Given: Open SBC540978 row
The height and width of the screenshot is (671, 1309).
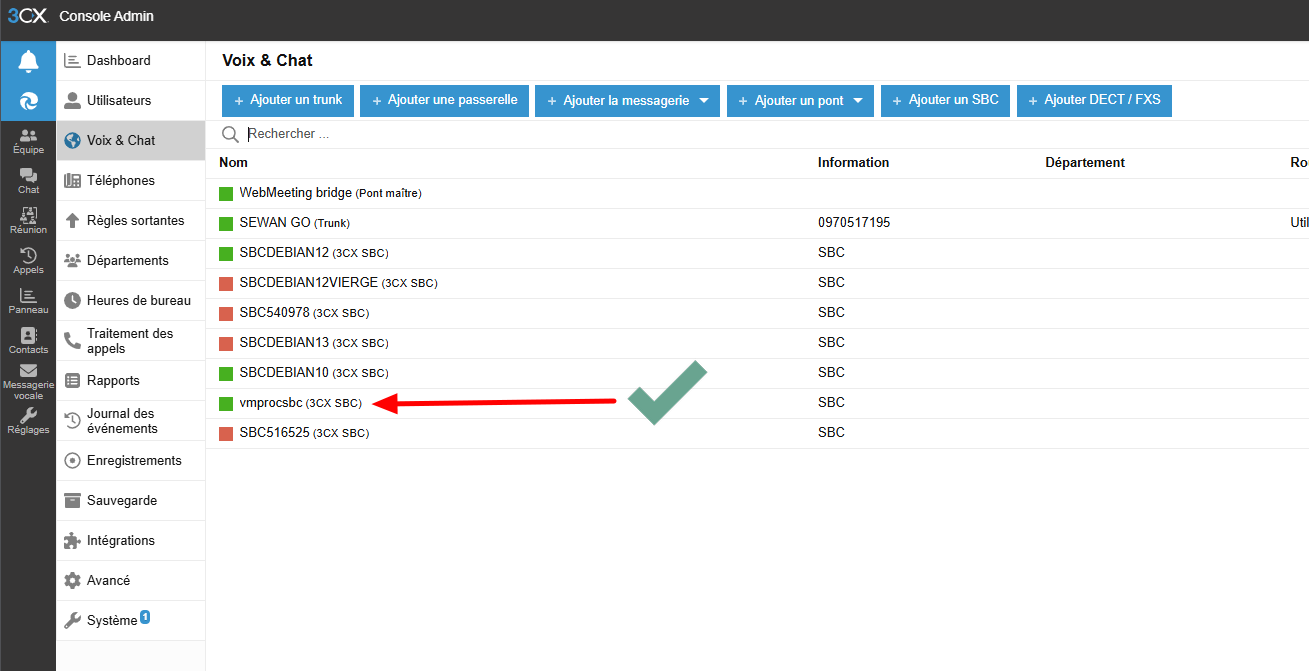Looking at the screenshot, I should 757,313.
